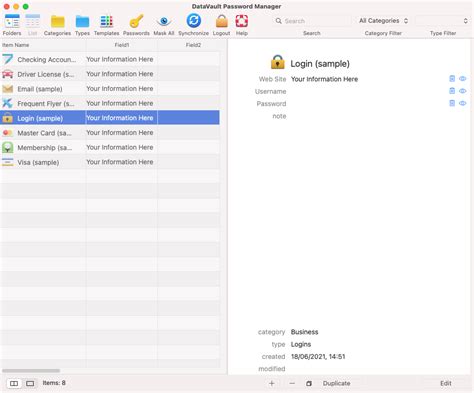Image resolution: width=474 pixels, height=393 pixels.
Task: Select the Email (sample) row
Action: tap(110, 89)
